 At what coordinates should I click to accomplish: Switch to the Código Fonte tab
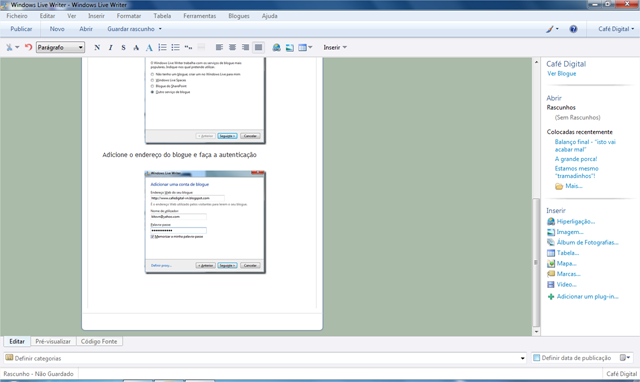coord(99,341)
